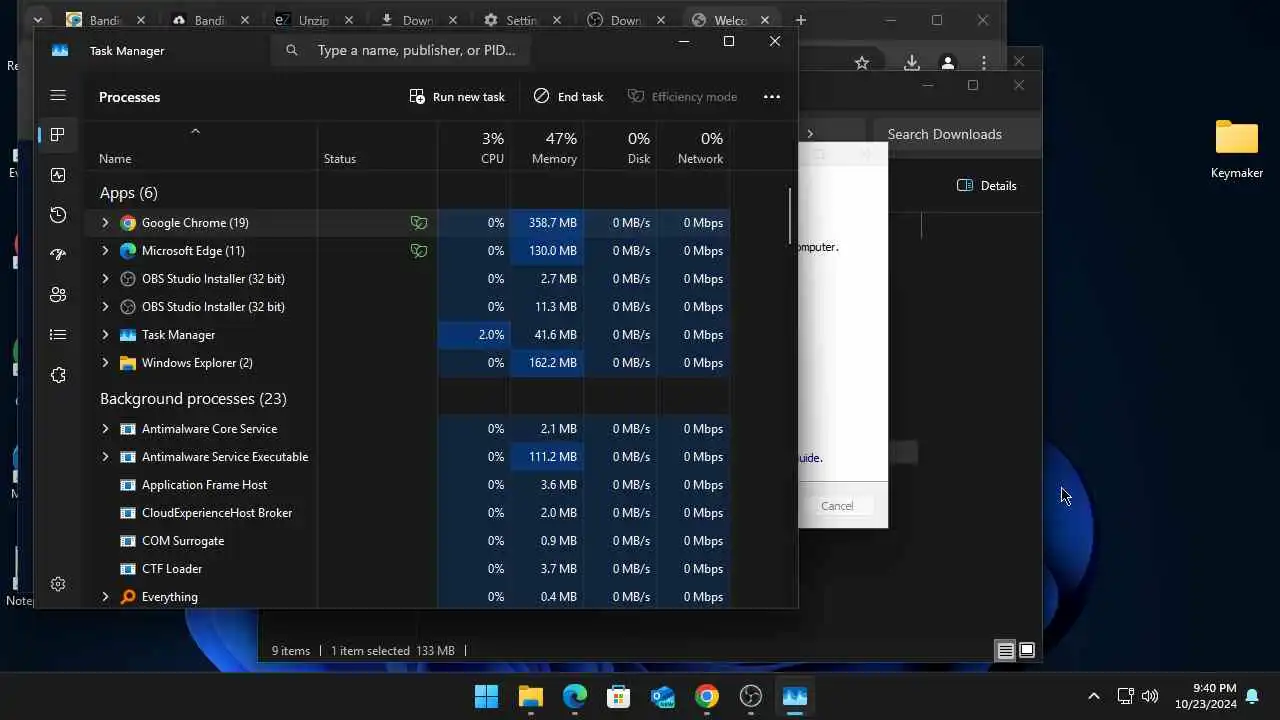Open Task Manager hamburger navigation menu

[58, 95]
